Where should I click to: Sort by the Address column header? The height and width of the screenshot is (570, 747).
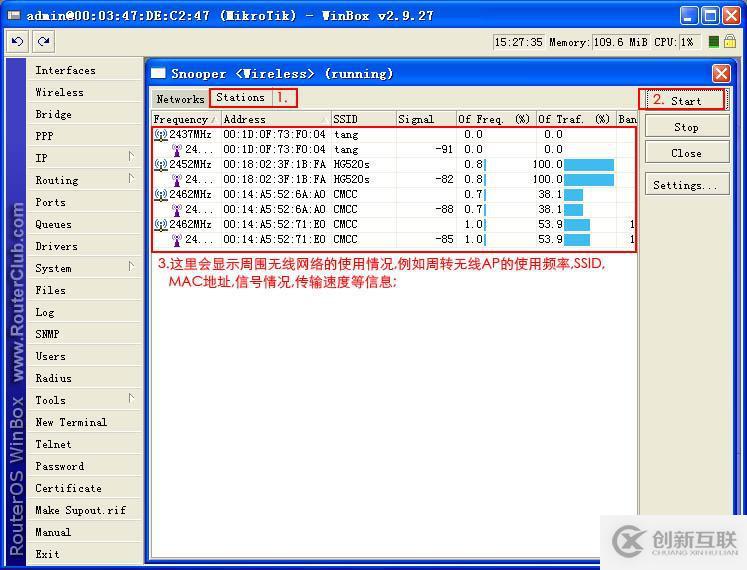click(276, 119)
